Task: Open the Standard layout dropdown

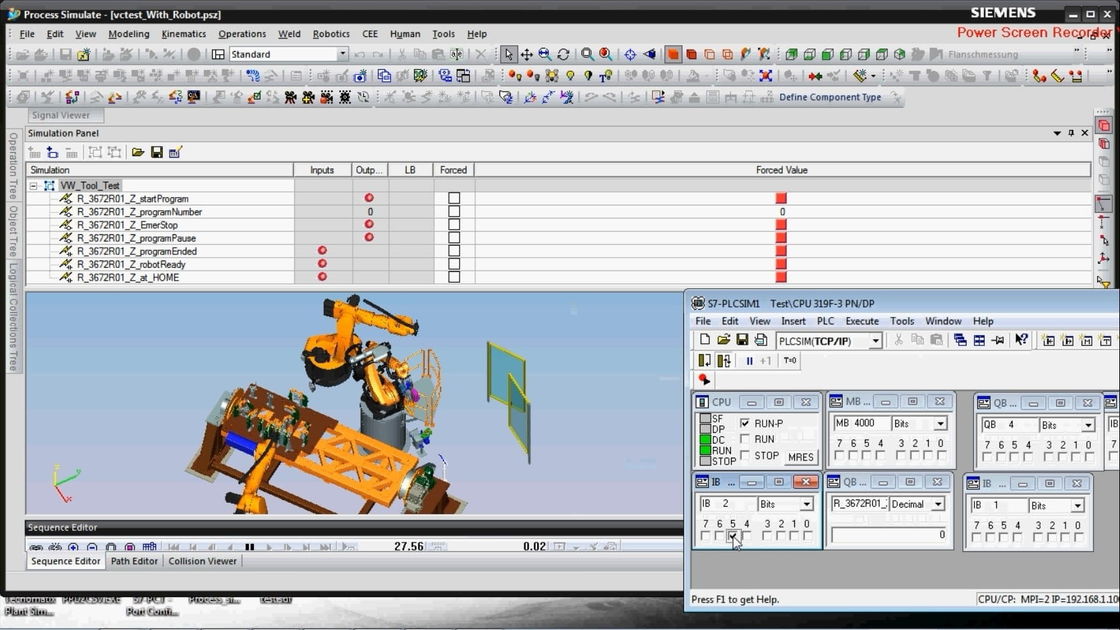Action: 342,54
